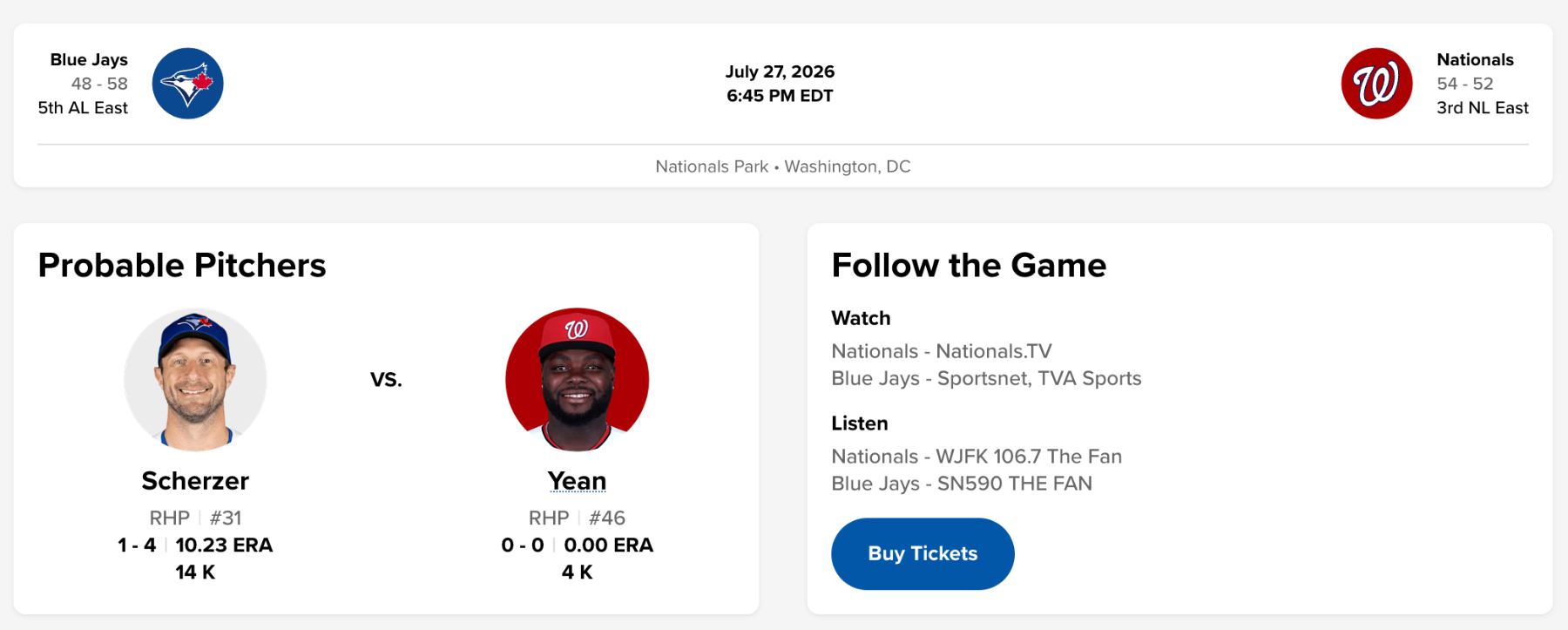Open Scherzer's player headshot
The image size is (1568, 630).
pyautogui.click(x=195, y=379)
